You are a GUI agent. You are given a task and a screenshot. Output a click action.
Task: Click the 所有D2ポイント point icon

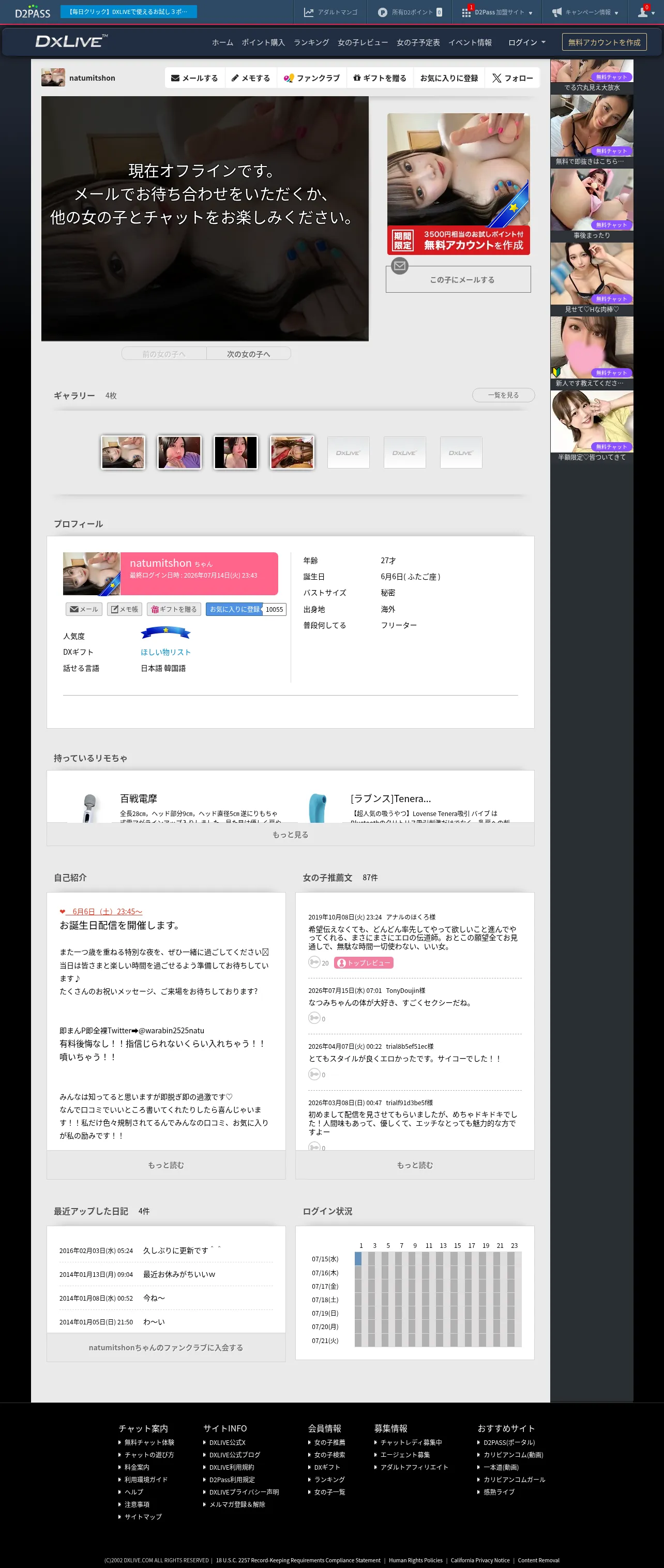pyautogui.click(x=382, y=12)
